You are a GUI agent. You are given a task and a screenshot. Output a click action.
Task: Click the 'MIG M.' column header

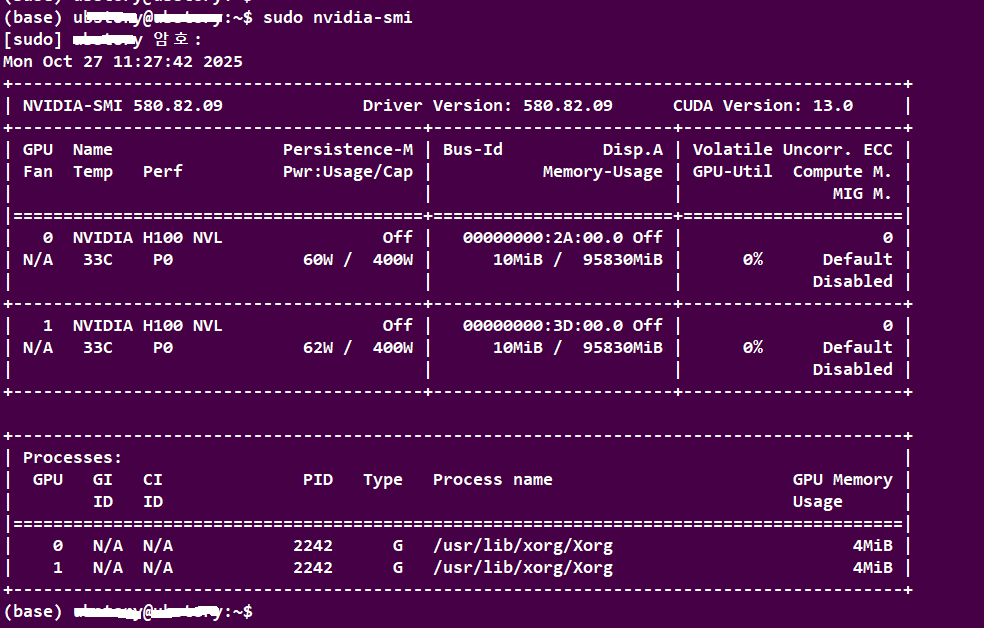(x=861, y=194)
